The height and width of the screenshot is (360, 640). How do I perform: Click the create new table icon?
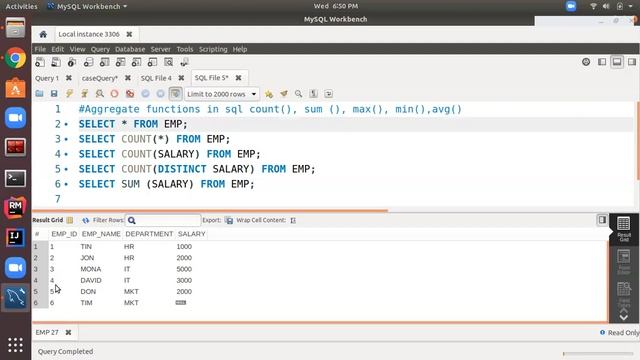pos(104,62)
